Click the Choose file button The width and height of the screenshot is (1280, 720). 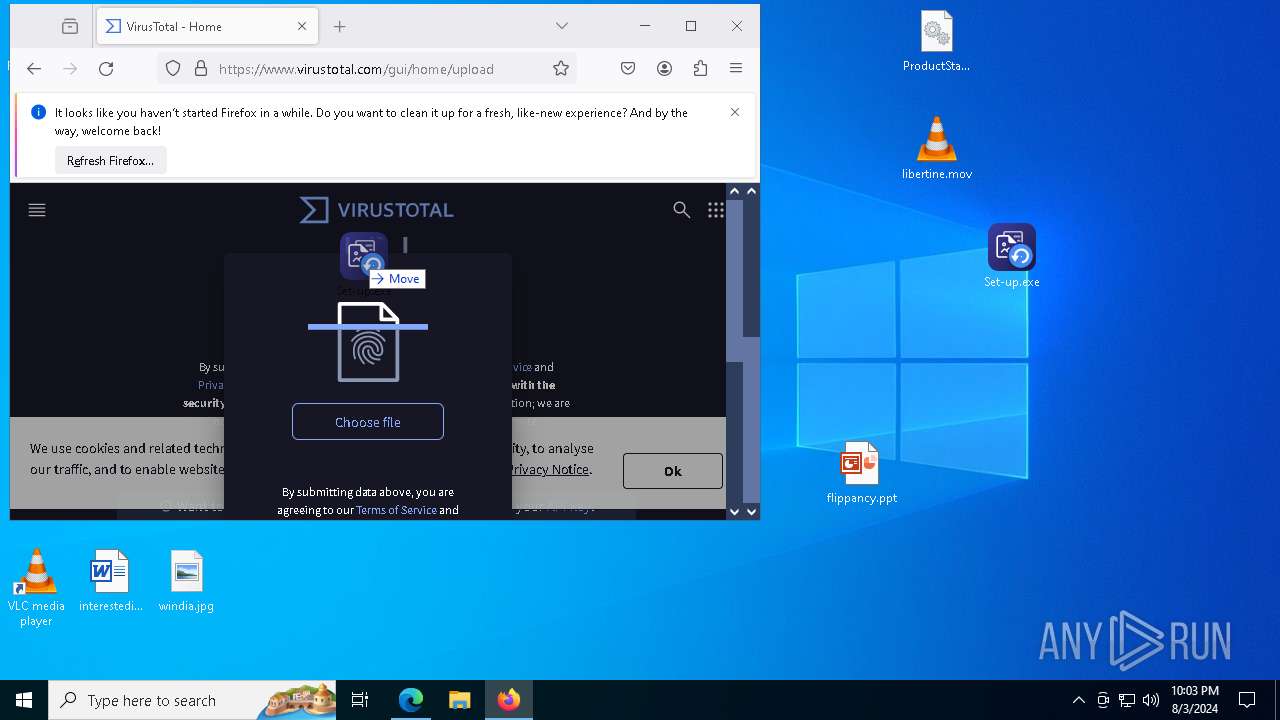click(x=368, y=422)
